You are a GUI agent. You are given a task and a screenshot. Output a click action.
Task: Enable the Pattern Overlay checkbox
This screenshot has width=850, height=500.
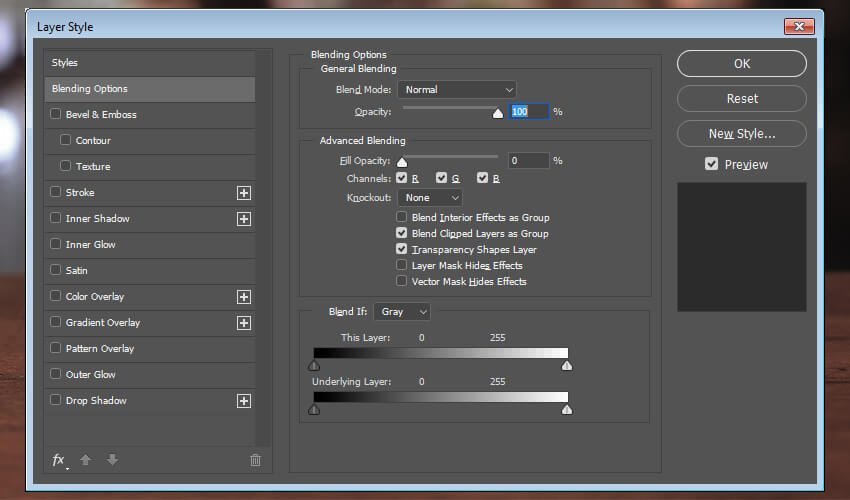click(55, 348)
